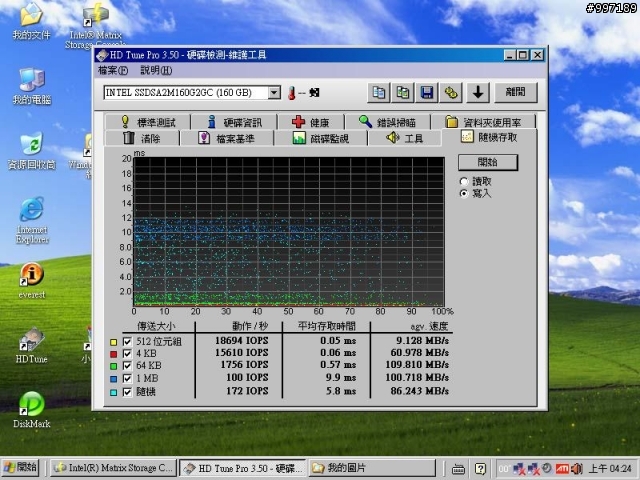Select the 隨機存取 random access tab
Image resolution: width=640 pixels, height=480 pixels.
tap(489, 137)
